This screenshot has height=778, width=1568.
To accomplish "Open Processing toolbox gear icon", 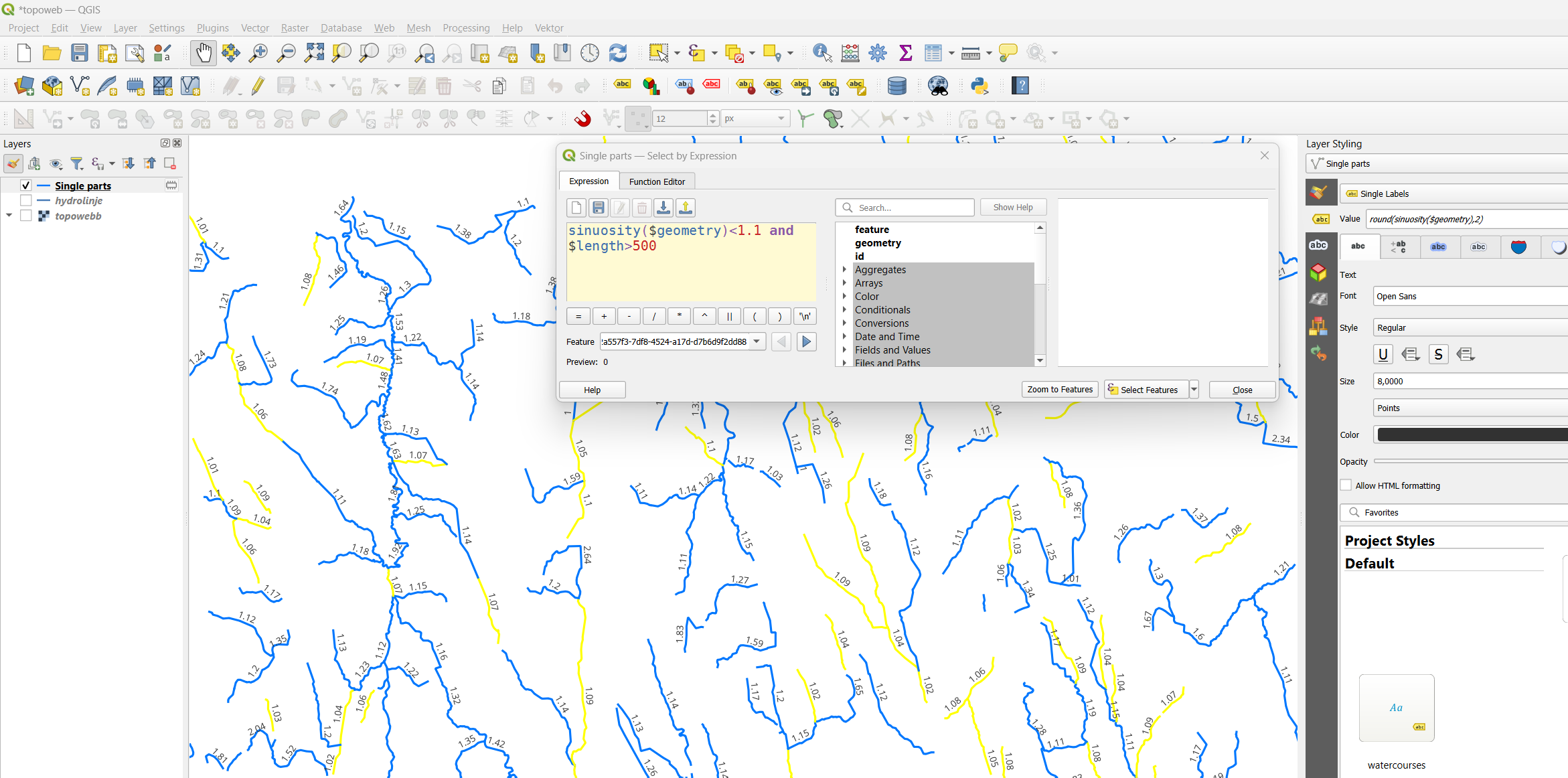I will click(x=878, y=53).
